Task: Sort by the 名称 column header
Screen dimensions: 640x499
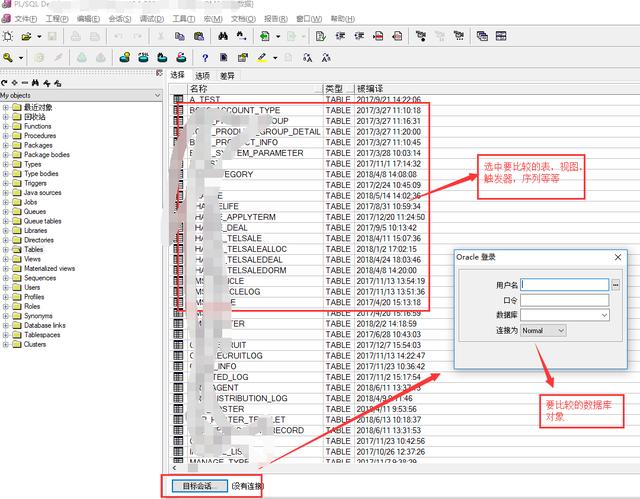Action: 255,89
